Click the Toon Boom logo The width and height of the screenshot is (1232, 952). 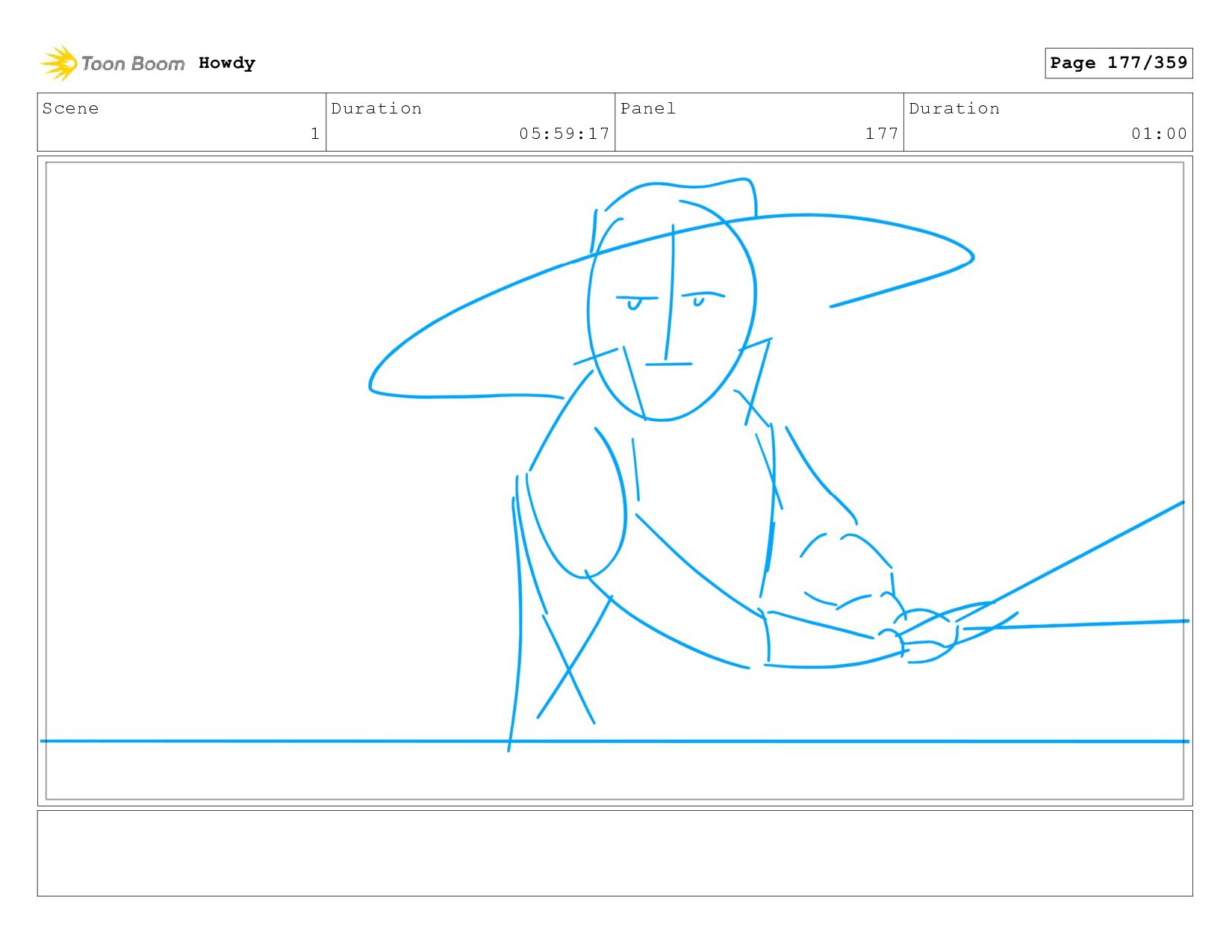(112, 63)
